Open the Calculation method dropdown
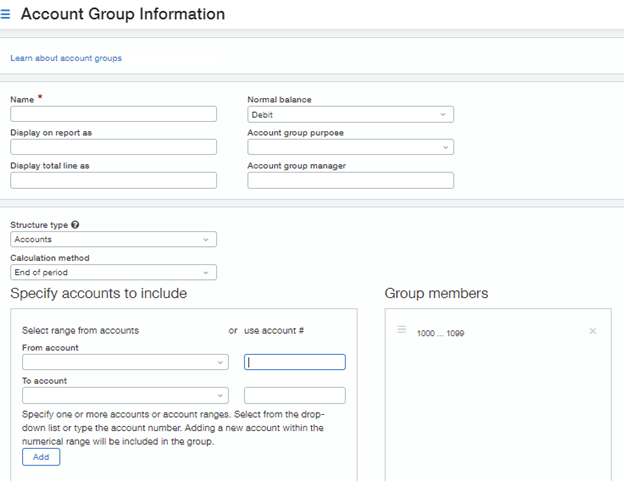624x481 pixels. click(113, 272)
